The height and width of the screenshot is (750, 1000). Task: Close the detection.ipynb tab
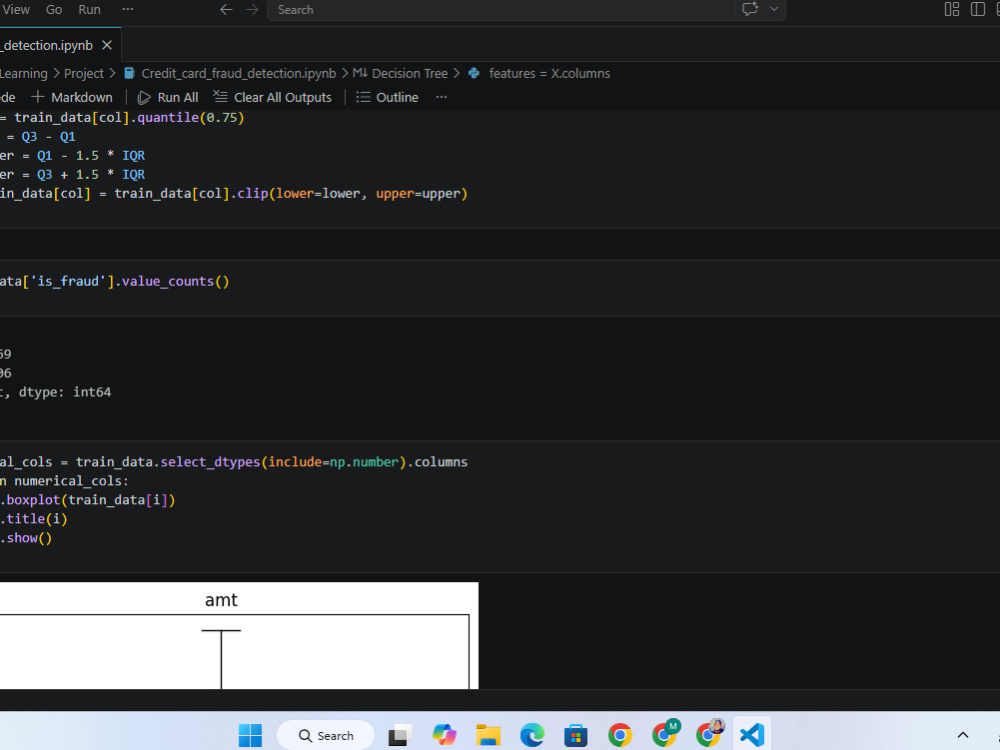(107, 45)
